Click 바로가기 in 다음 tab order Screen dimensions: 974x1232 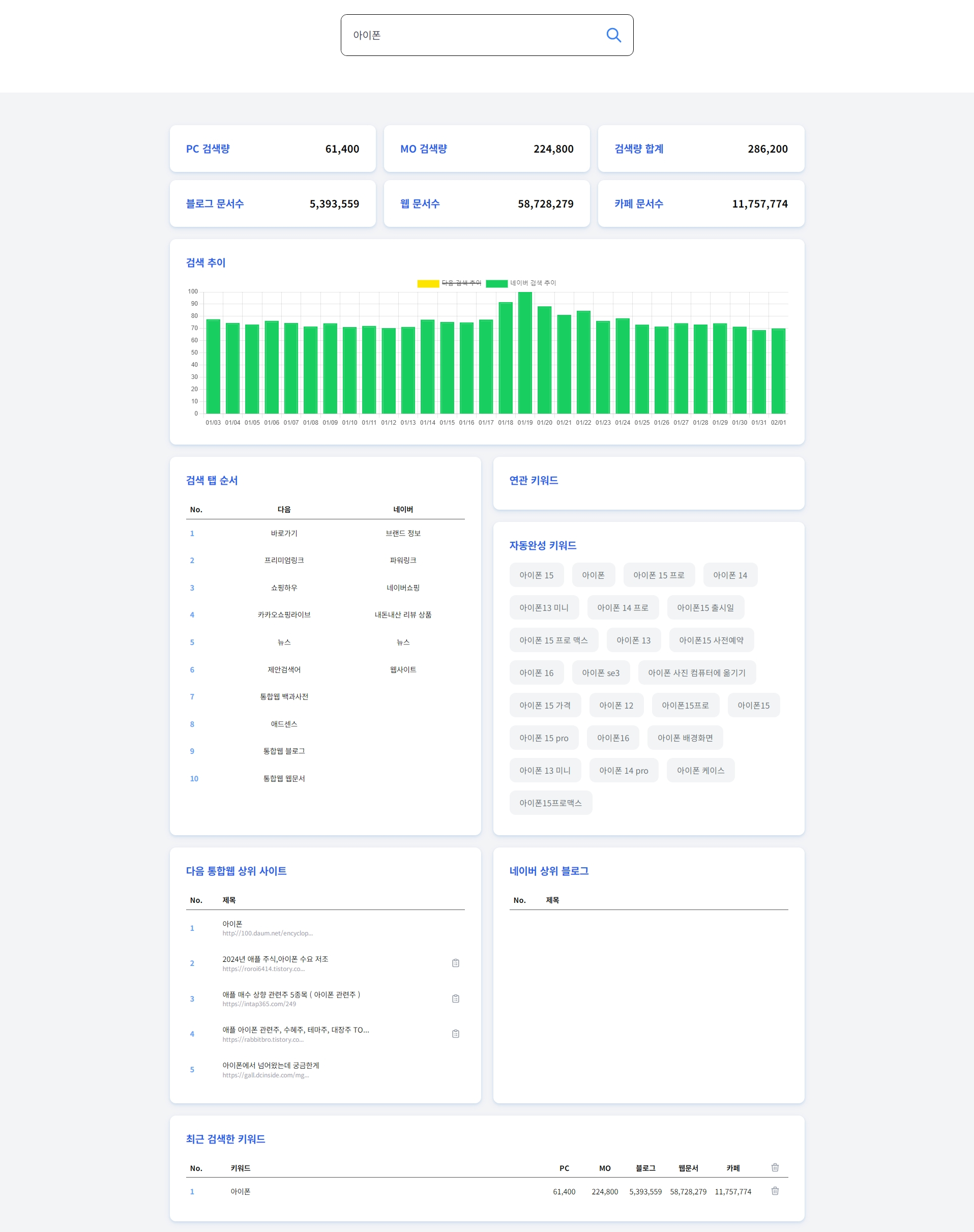(x=284, y=533)
